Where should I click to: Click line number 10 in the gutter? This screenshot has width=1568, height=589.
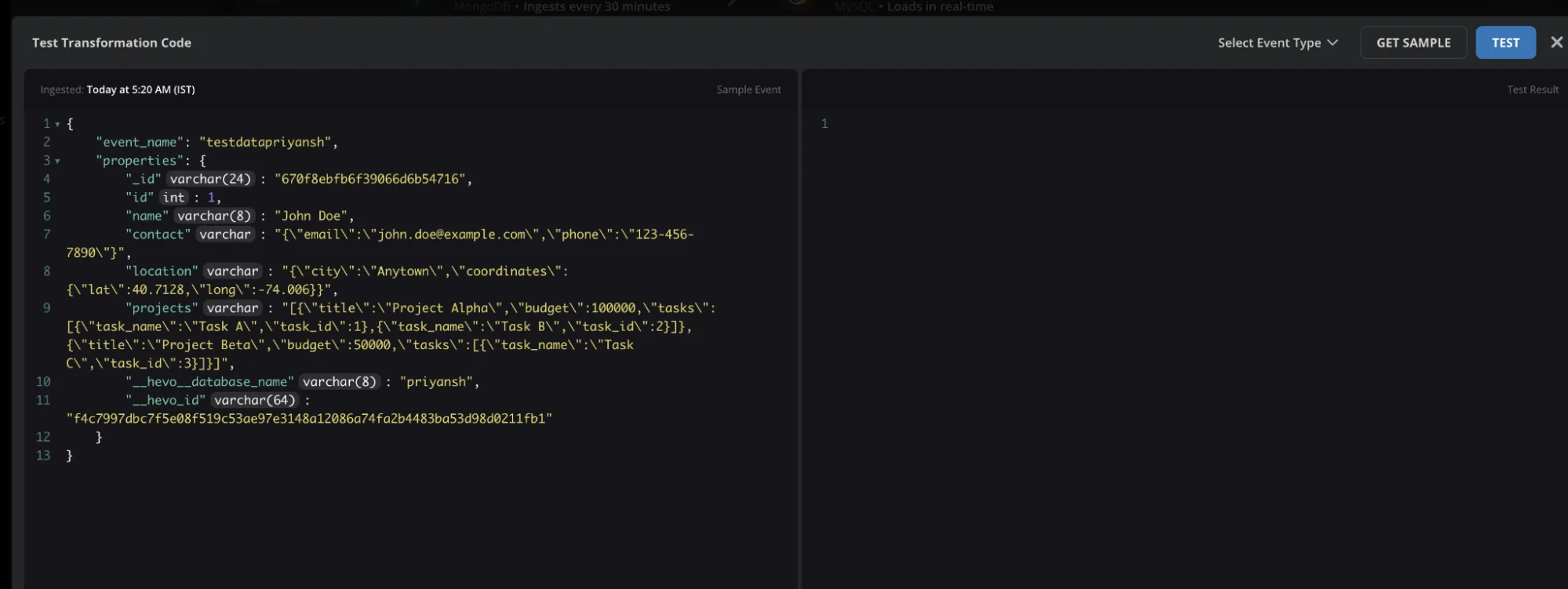click(x=43, y=382)
